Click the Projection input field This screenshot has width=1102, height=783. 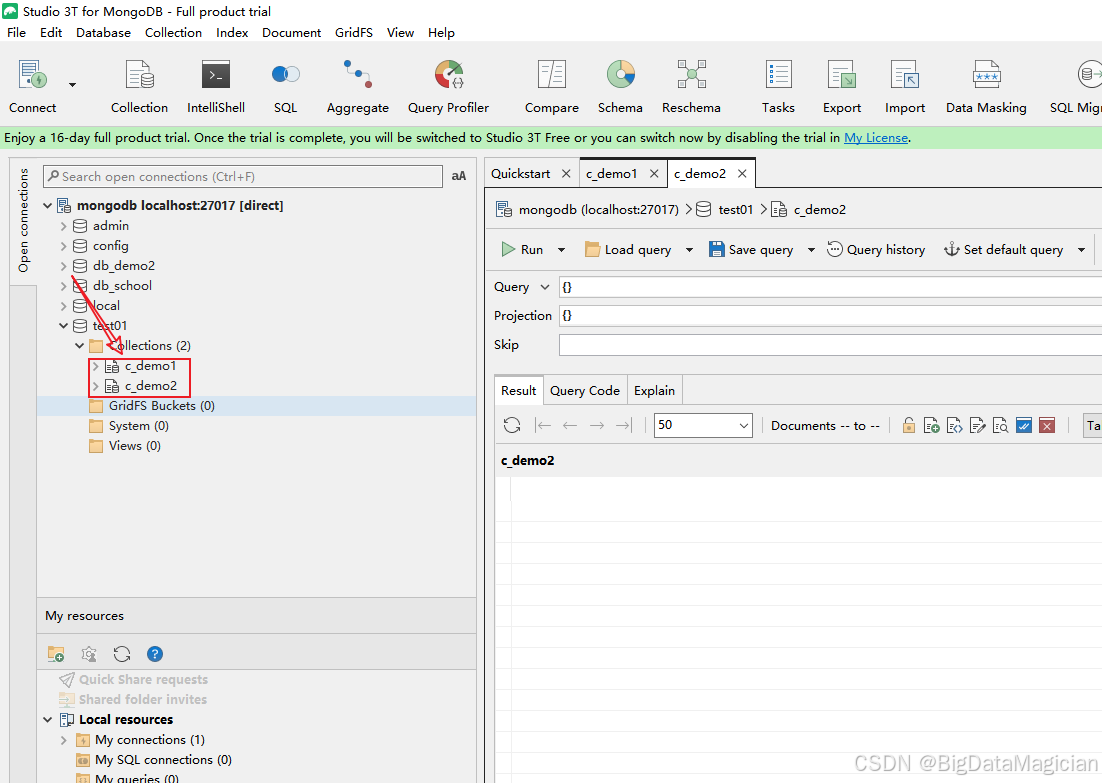coord(830,316)
